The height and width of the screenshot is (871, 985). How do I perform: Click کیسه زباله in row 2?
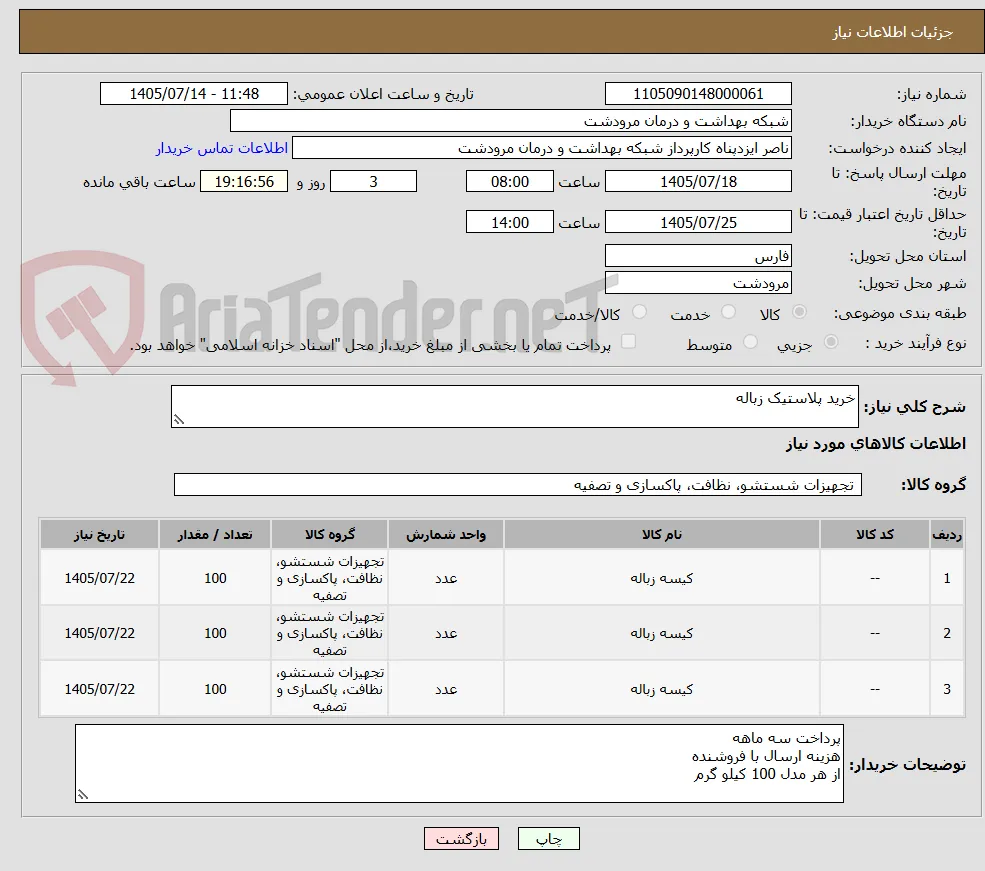pos(661,634)
